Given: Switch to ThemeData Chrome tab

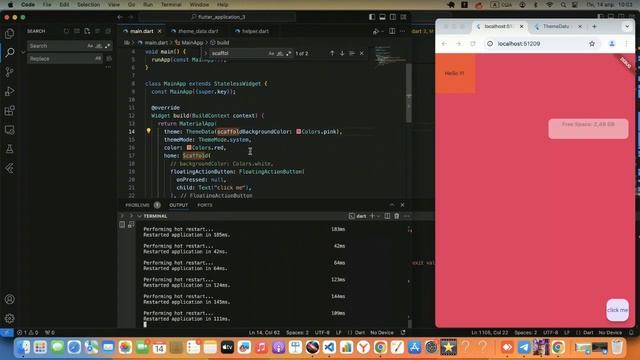Looking at the screenshot, I should [556, 27].
